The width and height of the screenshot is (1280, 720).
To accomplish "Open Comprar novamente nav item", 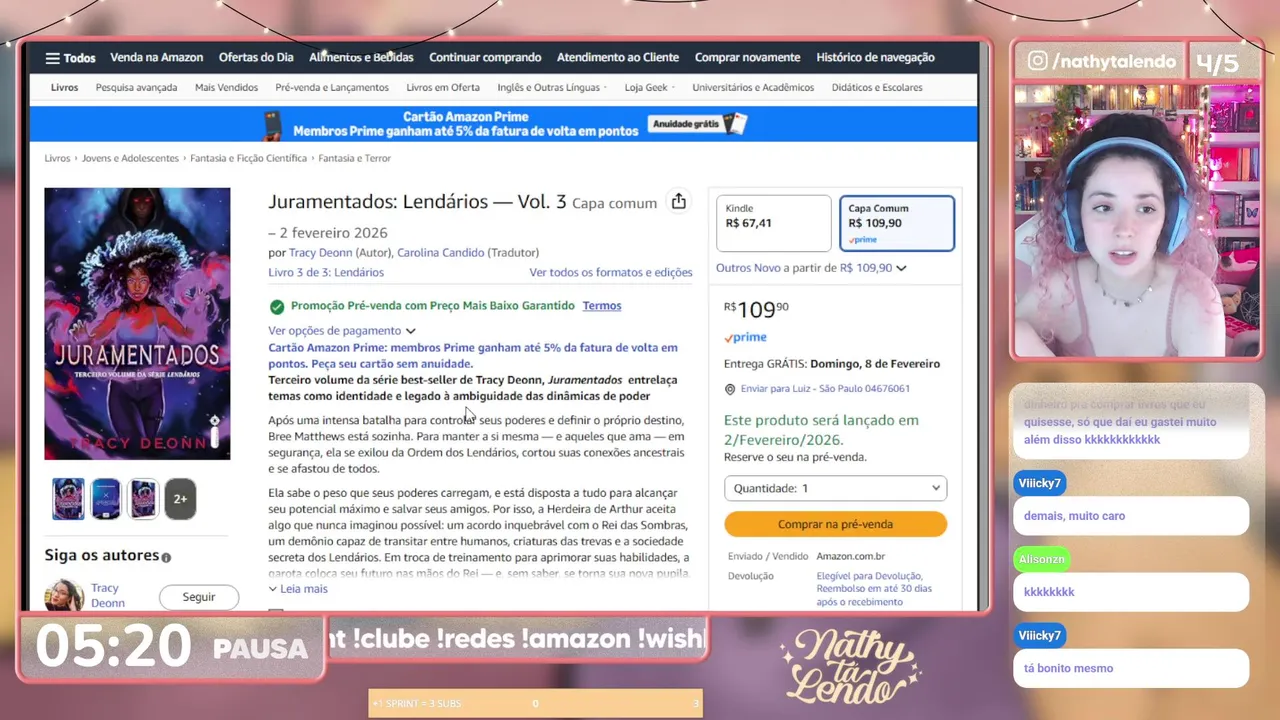I will tap(748, 58).
